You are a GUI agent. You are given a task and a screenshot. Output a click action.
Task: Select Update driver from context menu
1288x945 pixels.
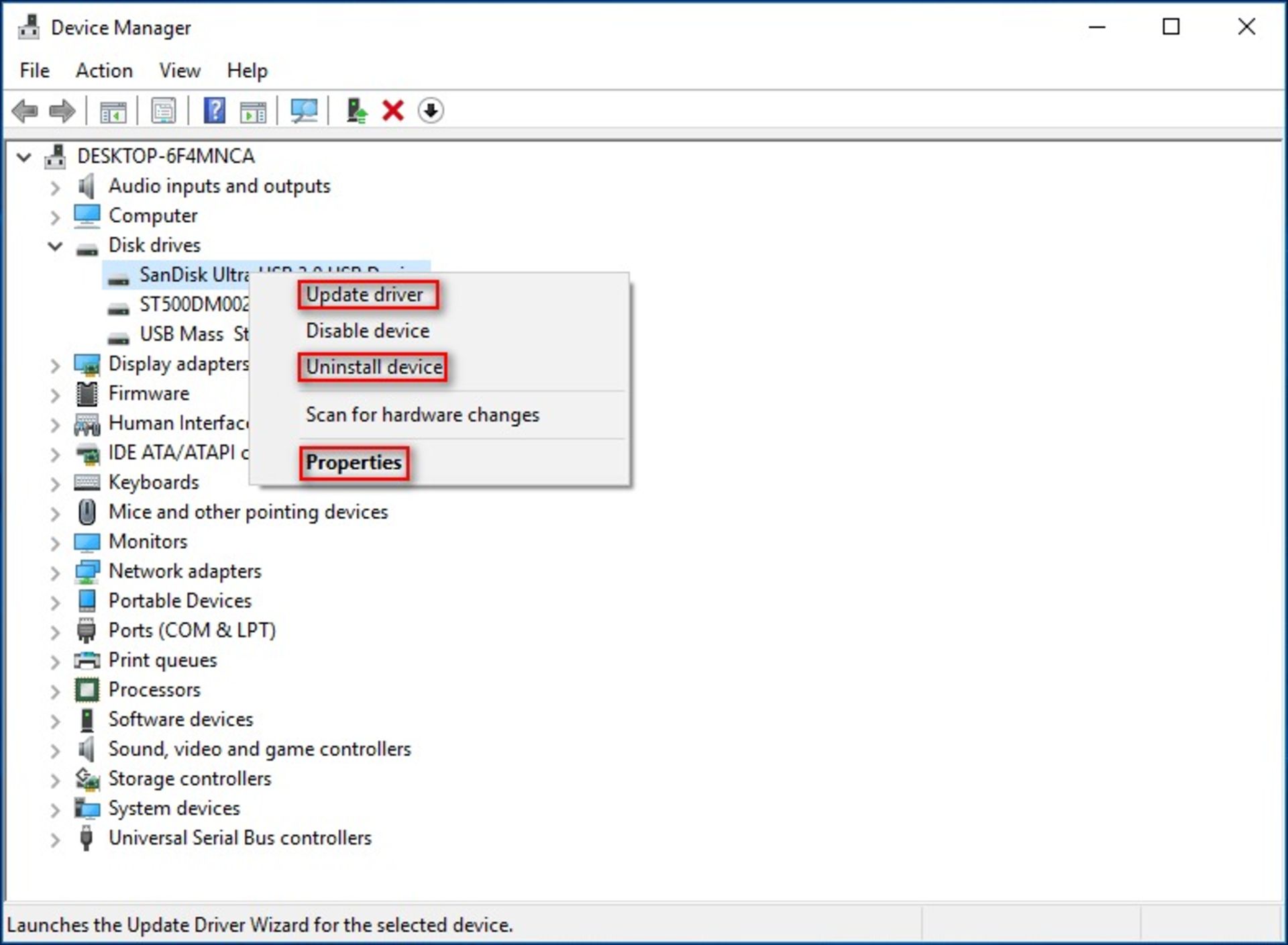click(365, 294)
